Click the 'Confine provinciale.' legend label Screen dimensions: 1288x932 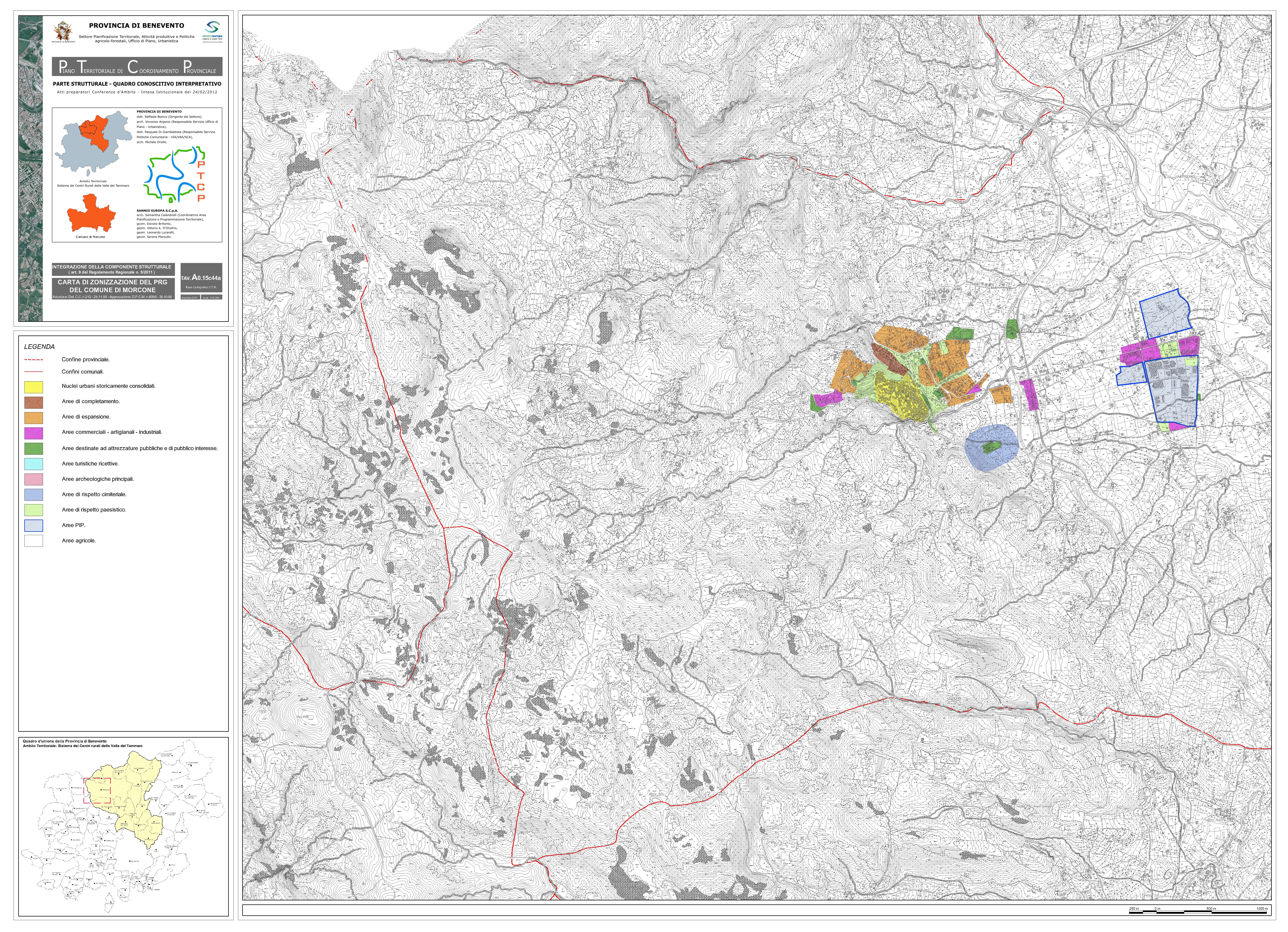tap(86, 359)
